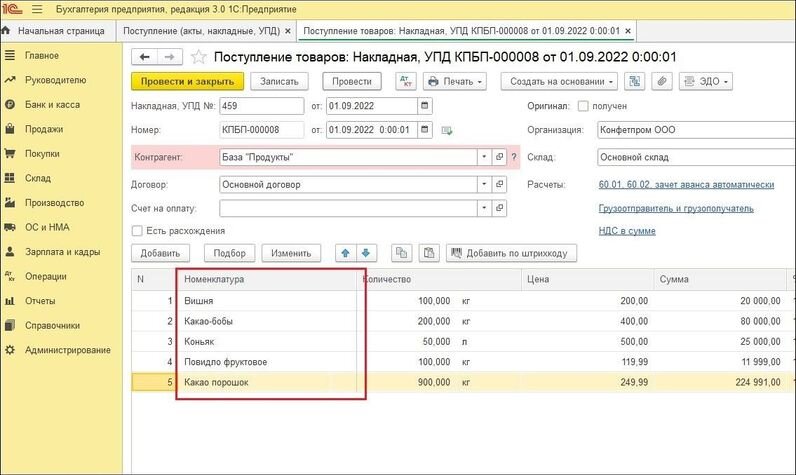Open the Печать dropdown menu
This screenshot has height=475, width=796.
[x=455, y=81]
